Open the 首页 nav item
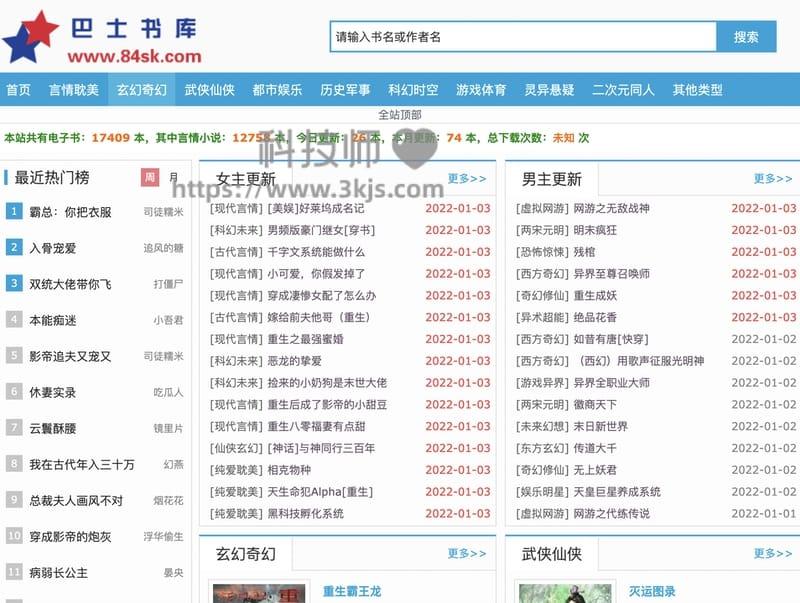This screenshot has width=800, height=603. [18, 90]
